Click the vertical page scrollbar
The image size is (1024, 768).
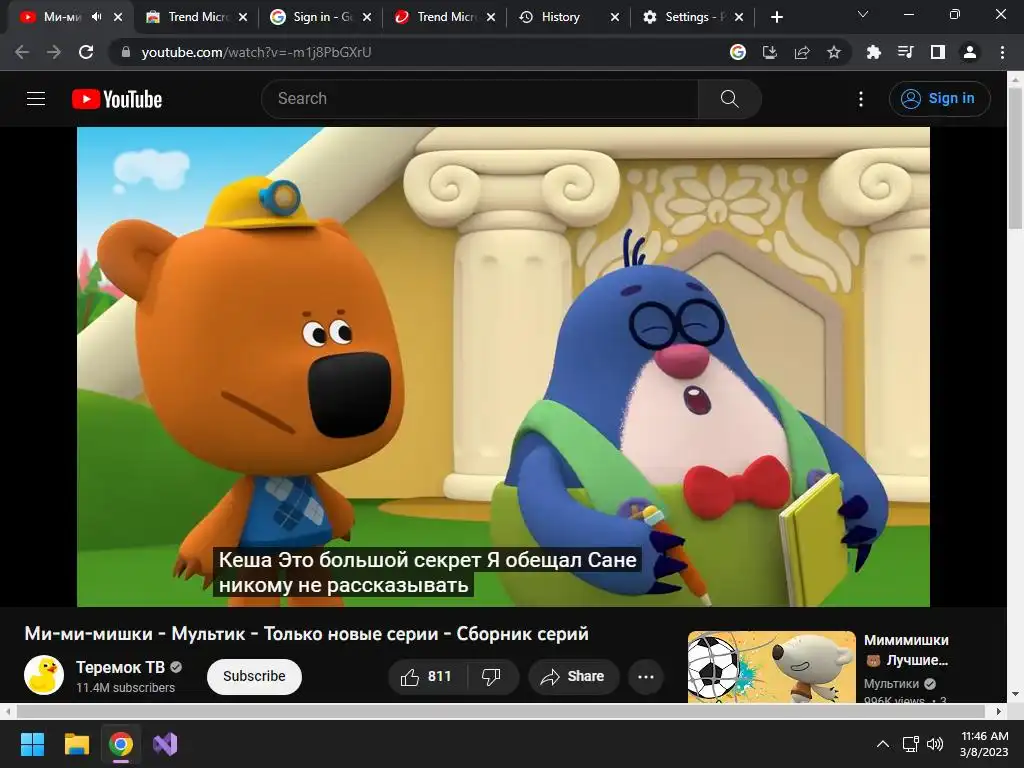(x=1015, y=157)
